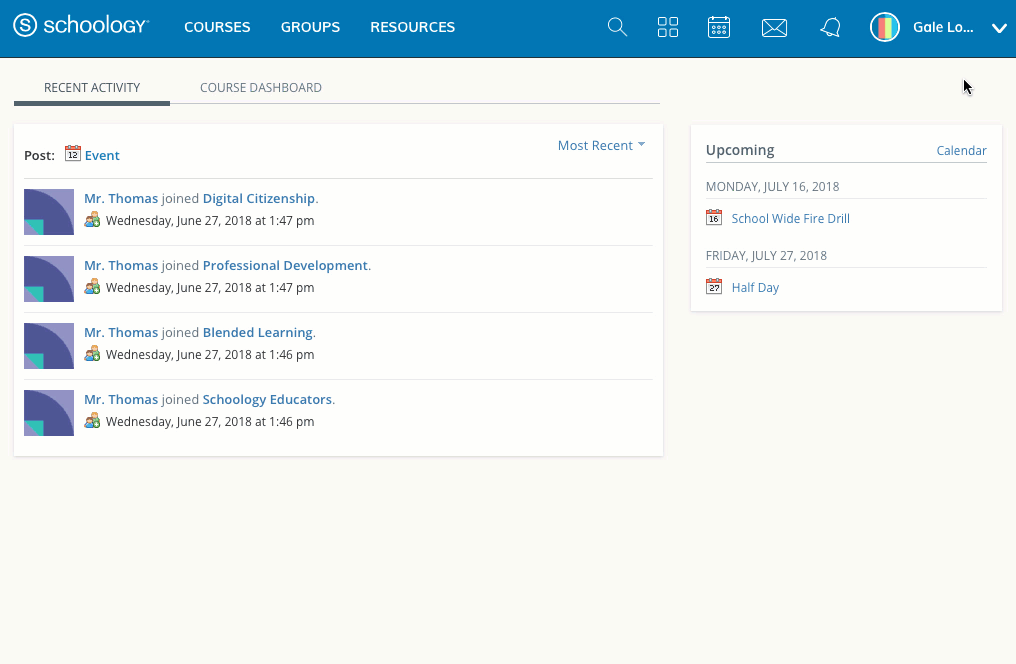Click the Gale profile avatar picture

(885, 28)
